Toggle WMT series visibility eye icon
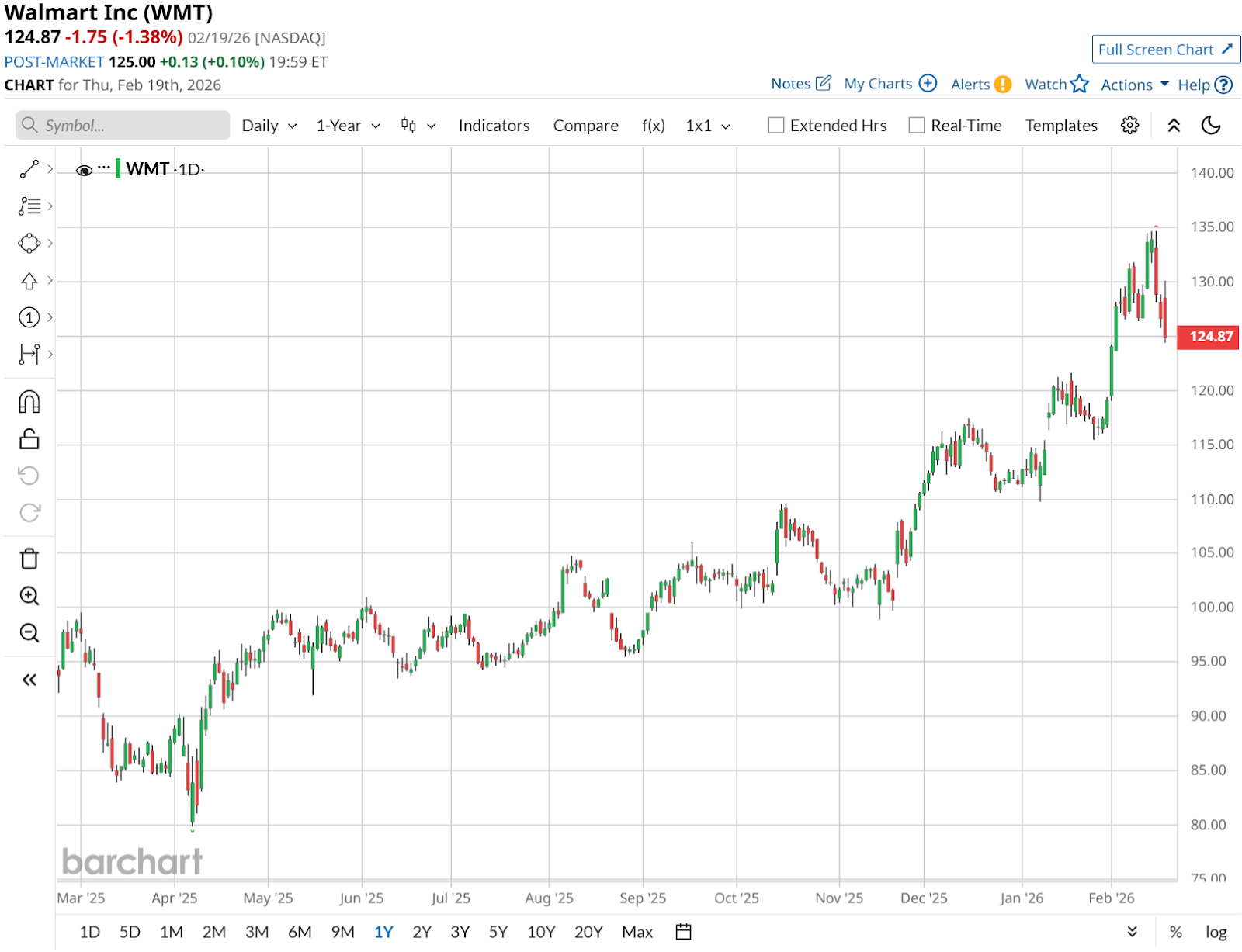 point(84,170)
